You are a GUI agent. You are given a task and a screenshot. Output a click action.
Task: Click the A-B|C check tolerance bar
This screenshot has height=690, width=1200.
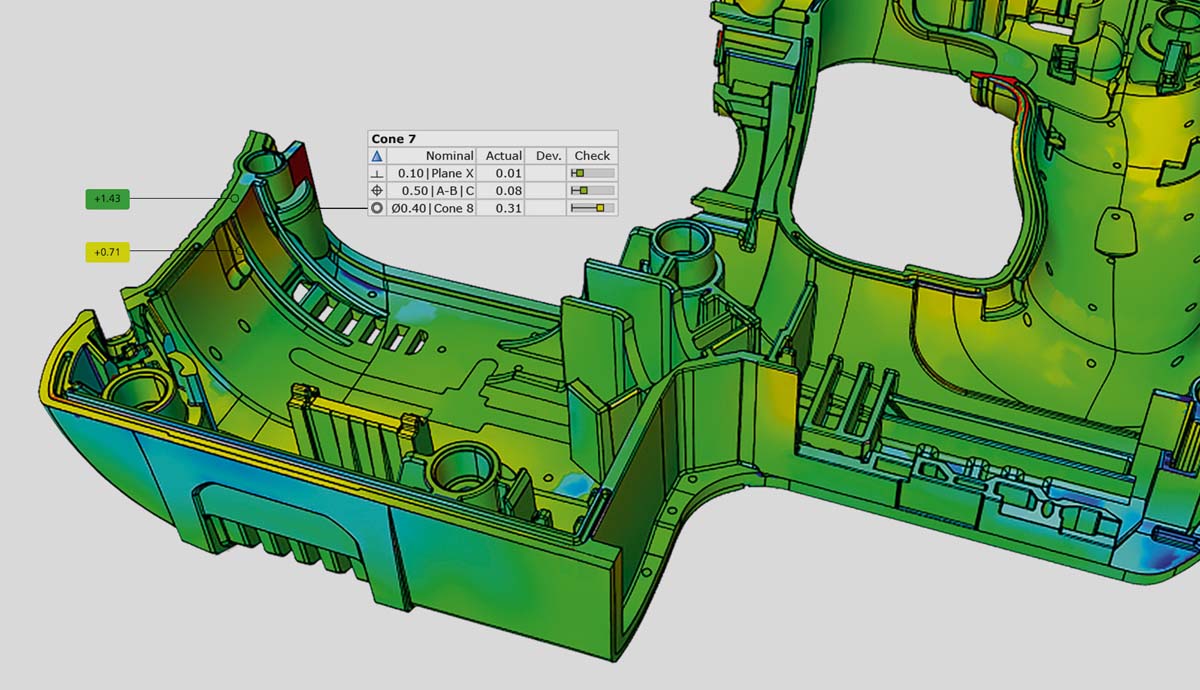pos(592,190)
